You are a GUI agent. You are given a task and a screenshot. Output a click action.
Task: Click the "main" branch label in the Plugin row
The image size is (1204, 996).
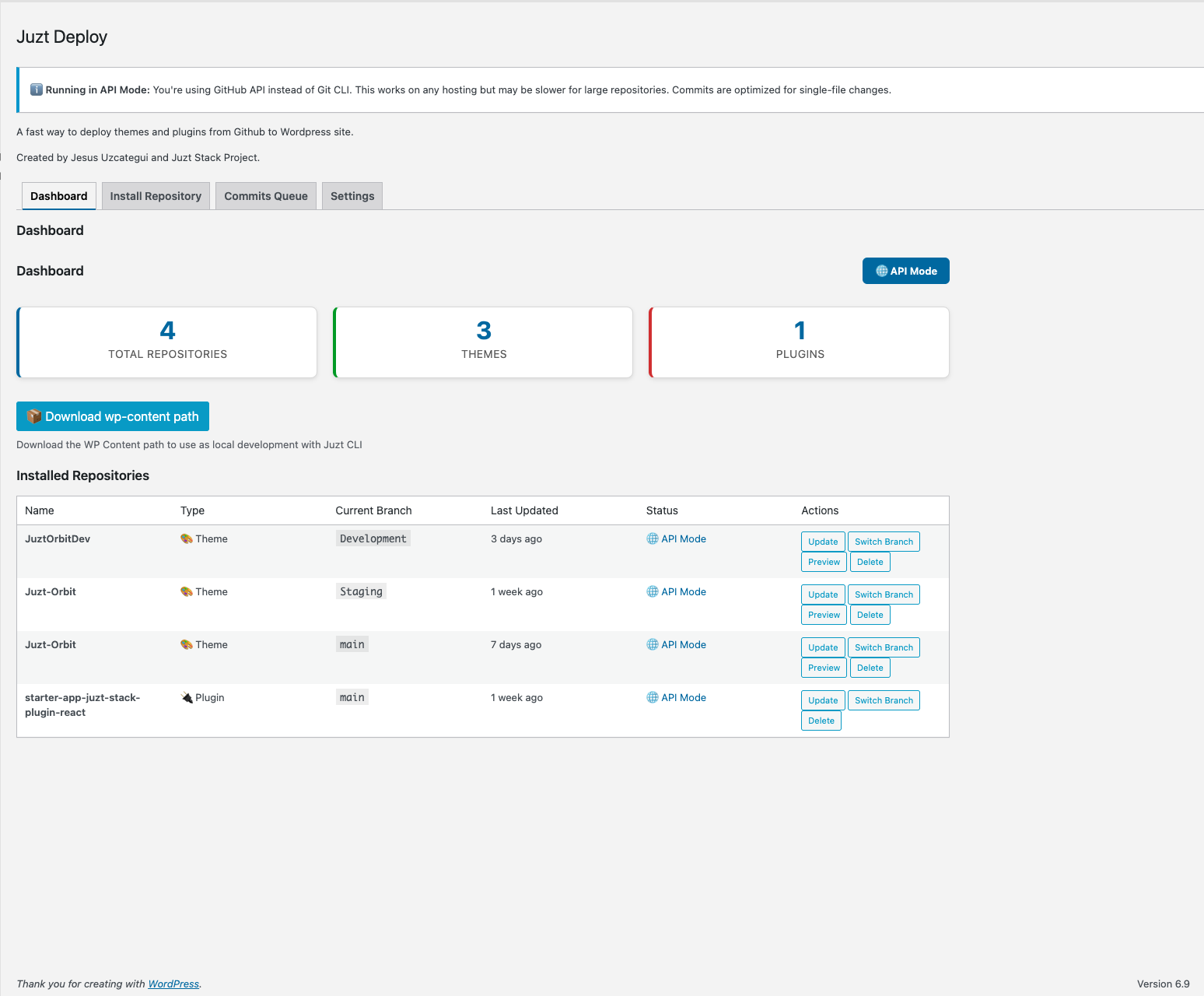352,697
